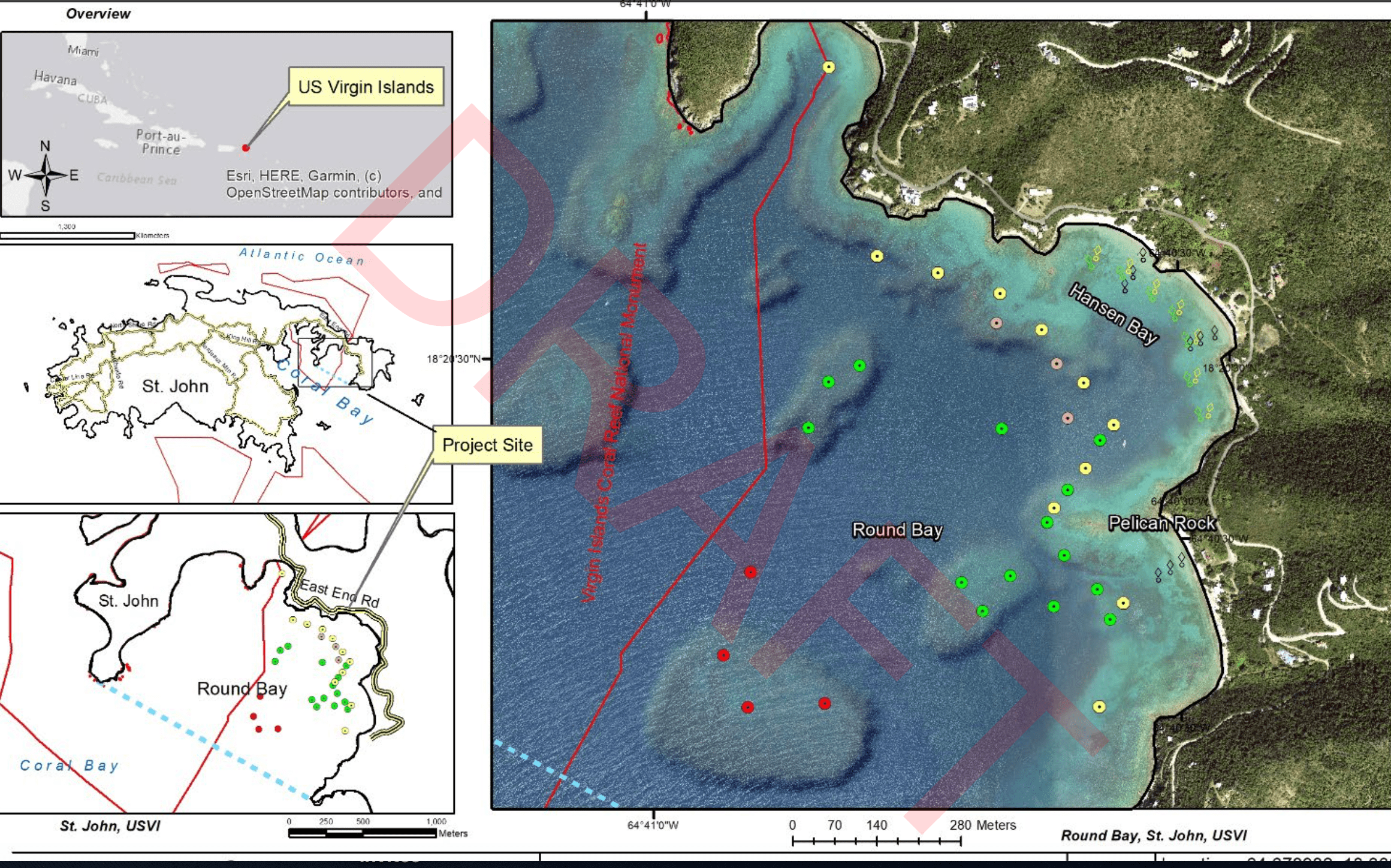The image size is (1391, 868).
Task: Click the US Virgin Islands callout label
Action: pos(366,87)
